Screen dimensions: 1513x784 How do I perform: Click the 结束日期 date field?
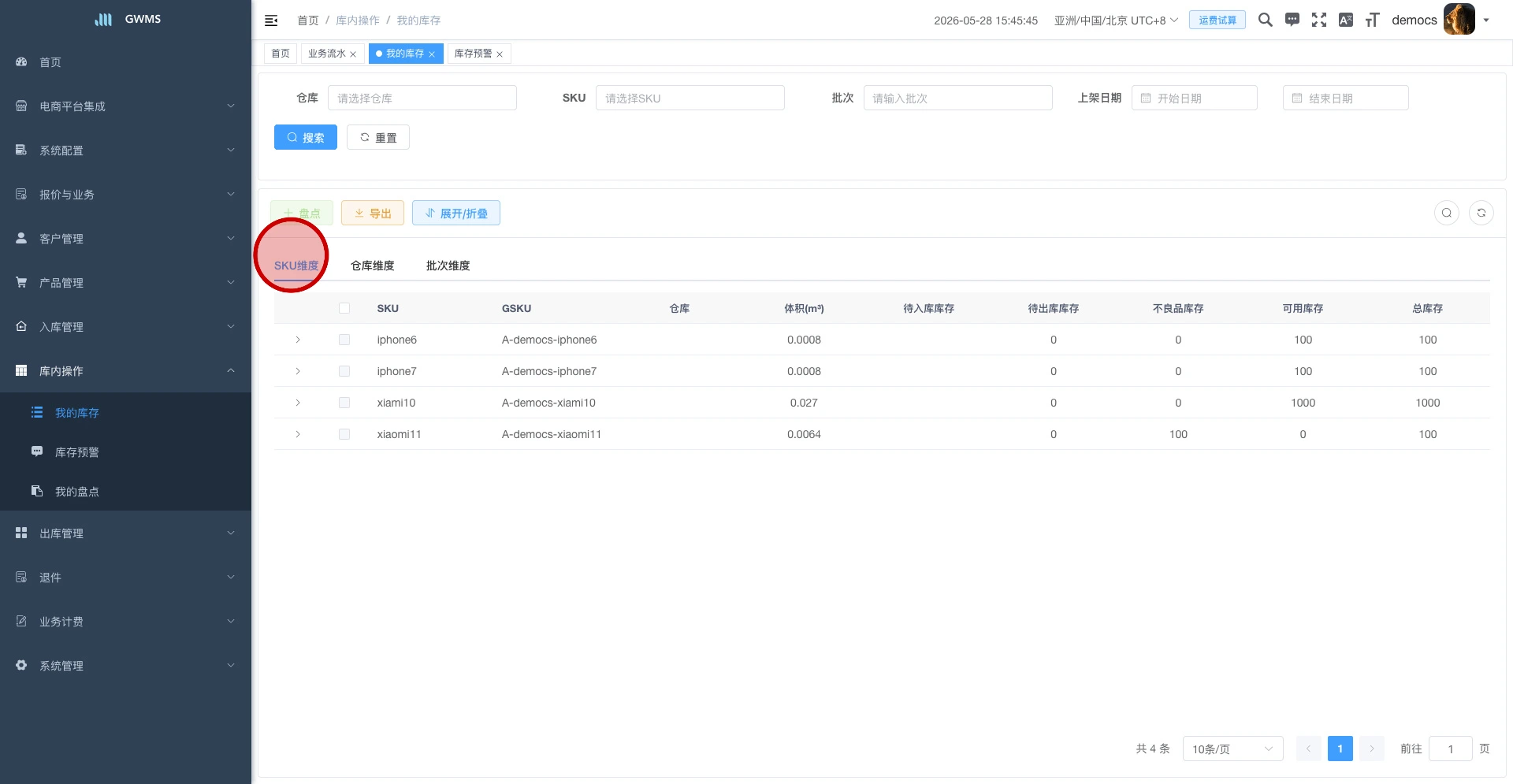click(1346, 98)
